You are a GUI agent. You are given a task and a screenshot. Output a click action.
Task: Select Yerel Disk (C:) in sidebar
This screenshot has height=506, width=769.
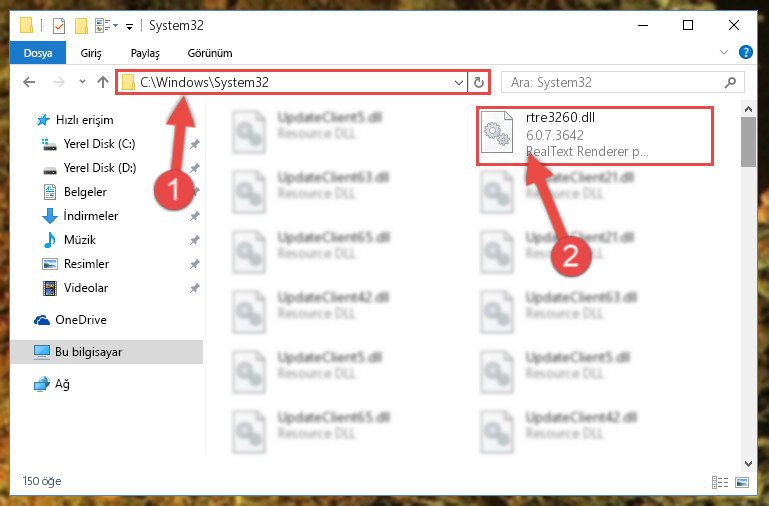99,144
